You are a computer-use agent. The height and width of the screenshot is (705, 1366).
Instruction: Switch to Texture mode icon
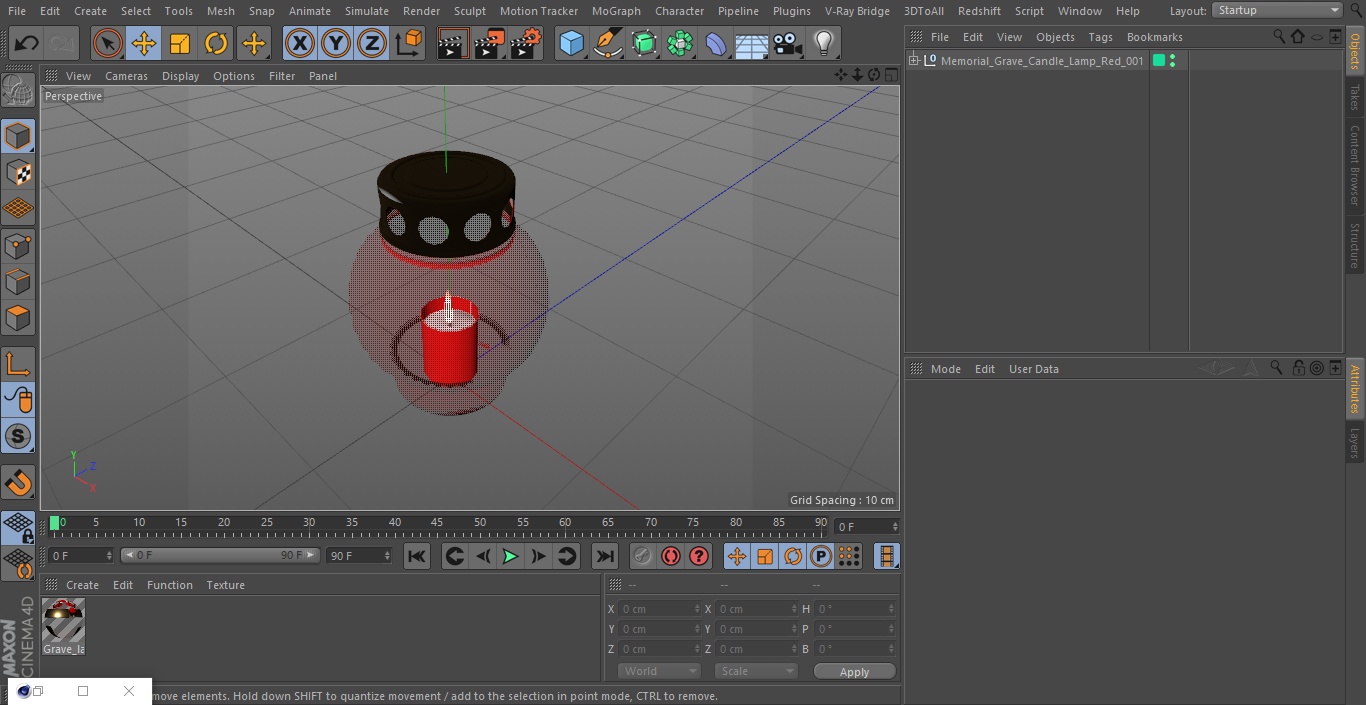(18, 172)
